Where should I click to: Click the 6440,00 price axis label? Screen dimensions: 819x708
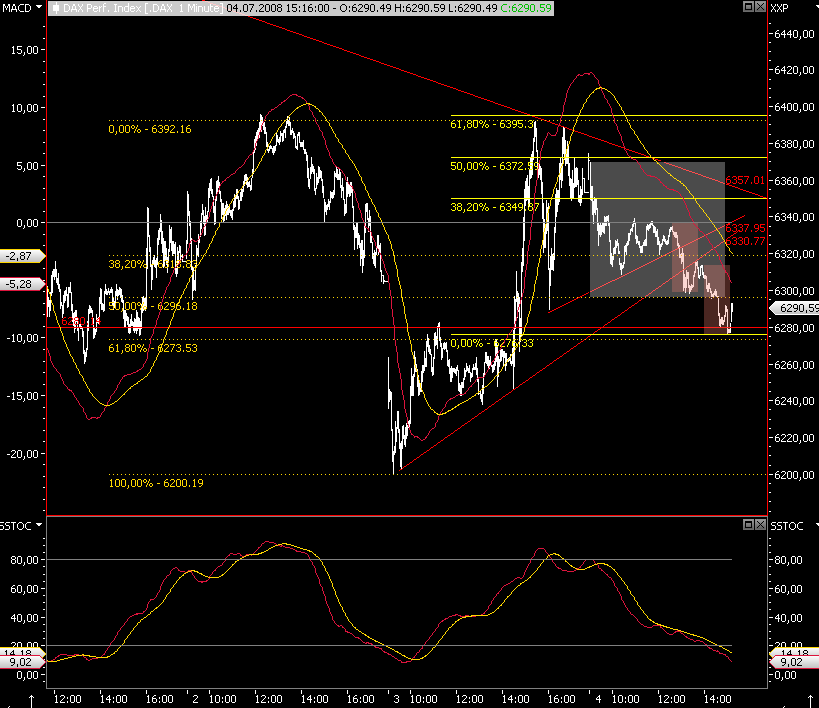(x=794, y=34)
